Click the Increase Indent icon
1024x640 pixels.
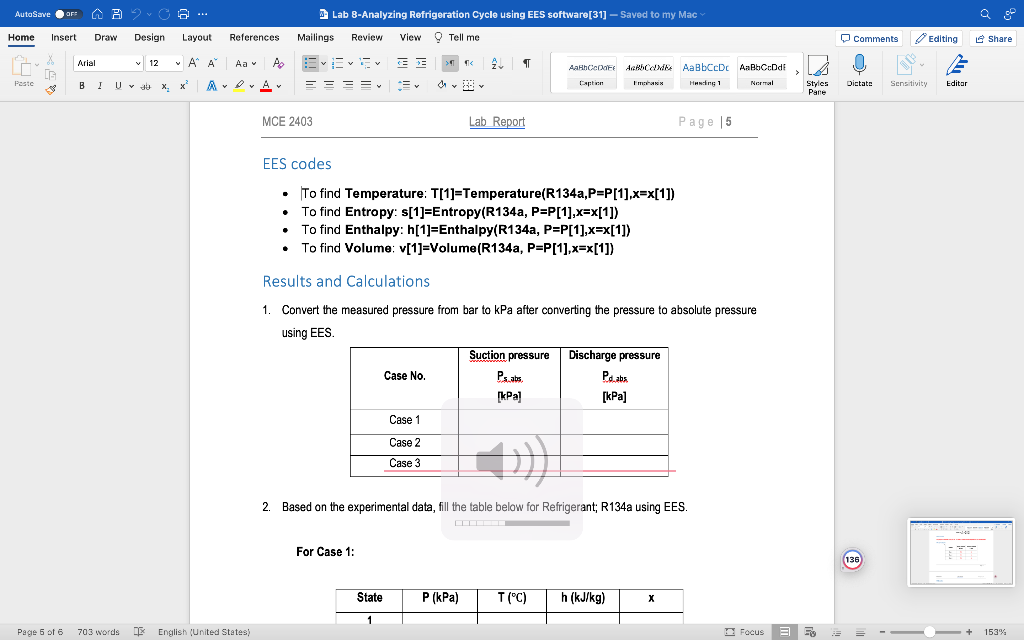tap(421, 63)
